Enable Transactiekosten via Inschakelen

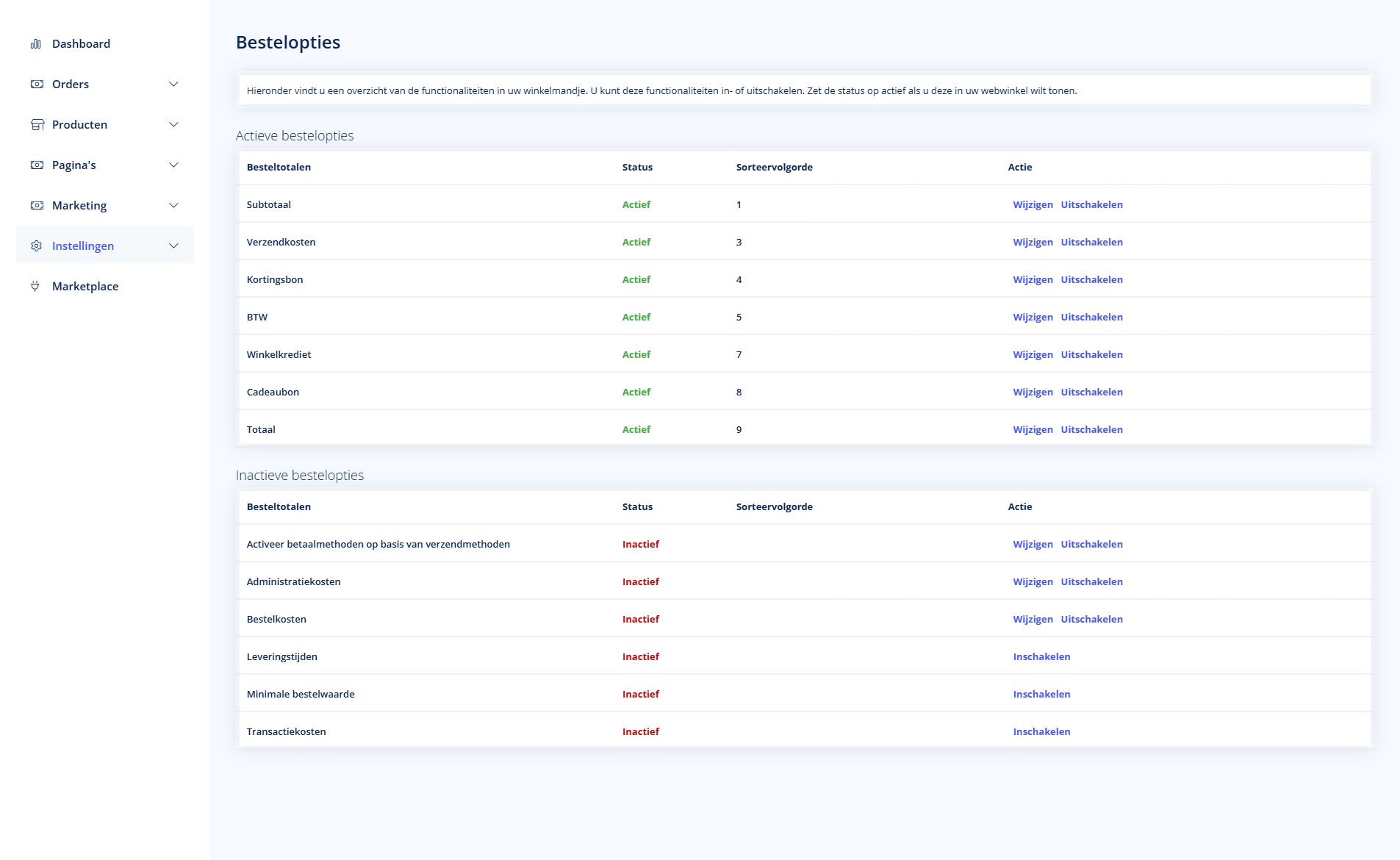click(1041, 731)
